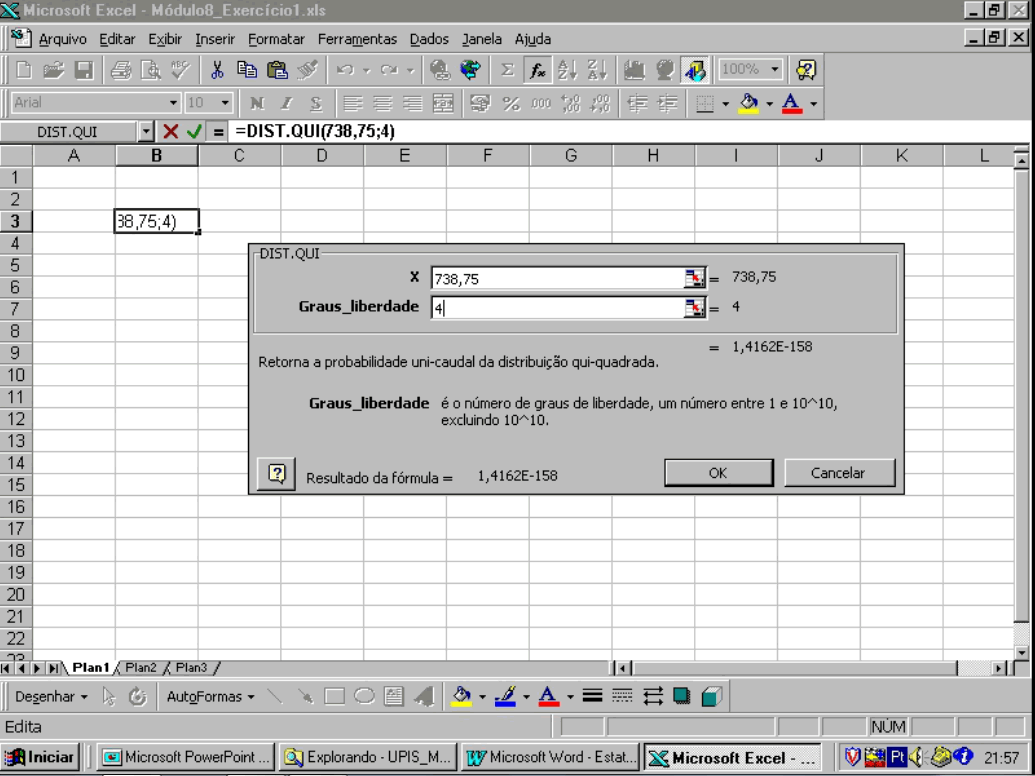
Task: Click the red X cancel-entry icon in formula bar
Action: click(170, 131)
